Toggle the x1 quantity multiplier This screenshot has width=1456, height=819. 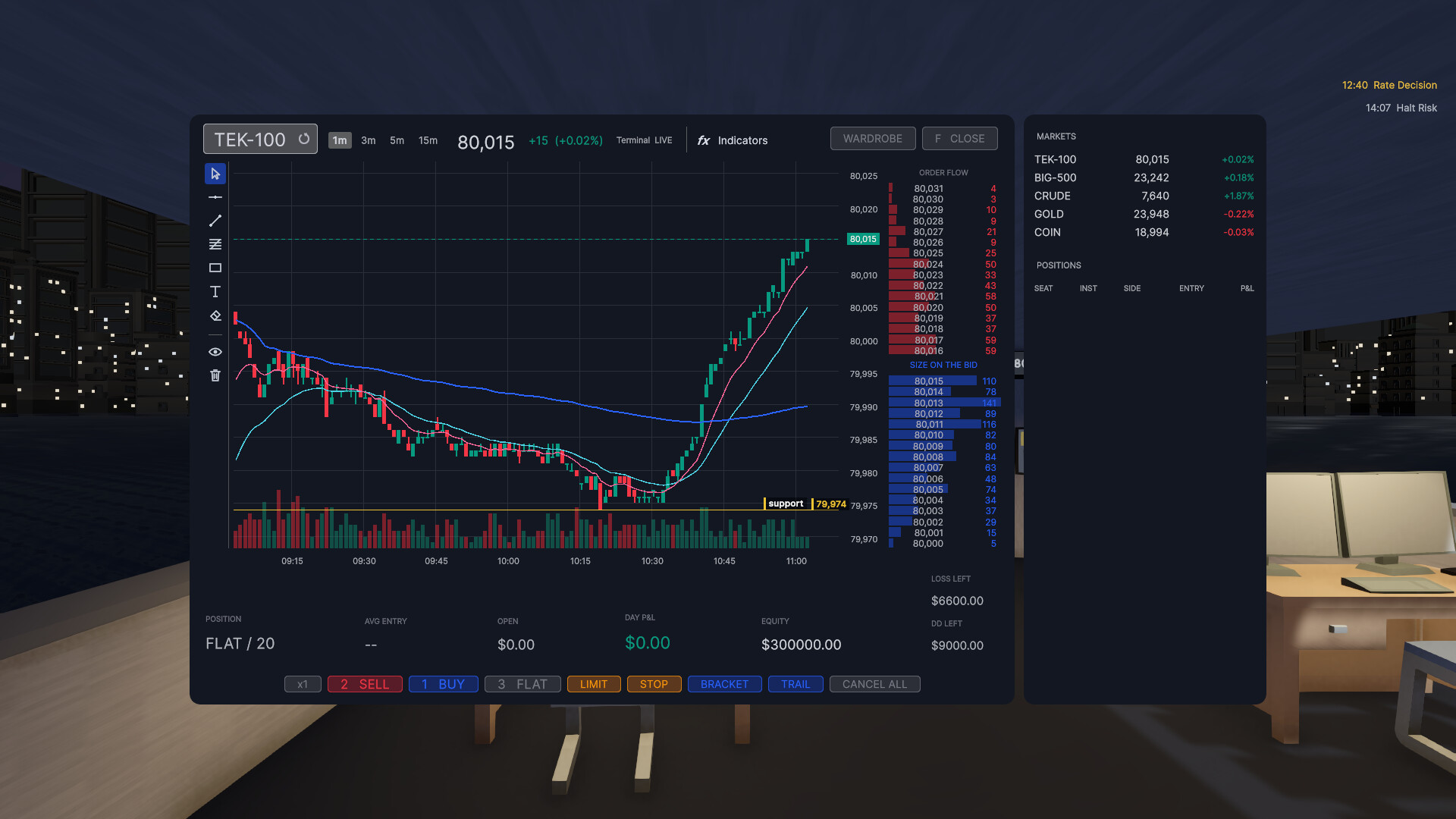(x=303, y=684)
